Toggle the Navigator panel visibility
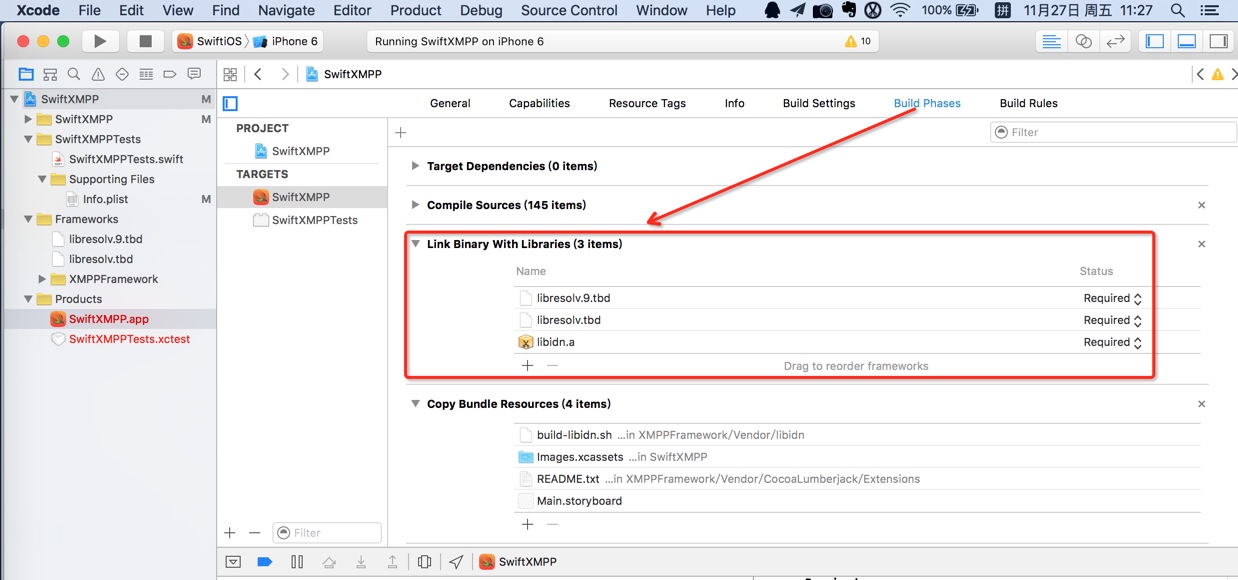This screenshot has width=1238, height=580. (1155, 41)
